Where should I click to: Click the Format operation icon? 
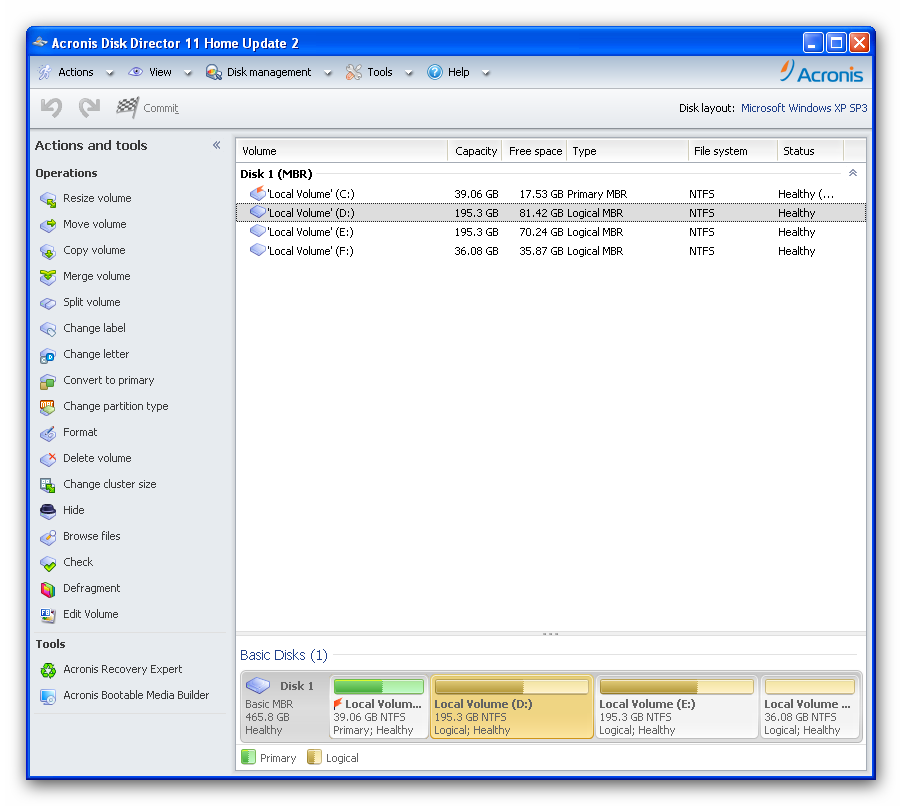tap(48, 433)
